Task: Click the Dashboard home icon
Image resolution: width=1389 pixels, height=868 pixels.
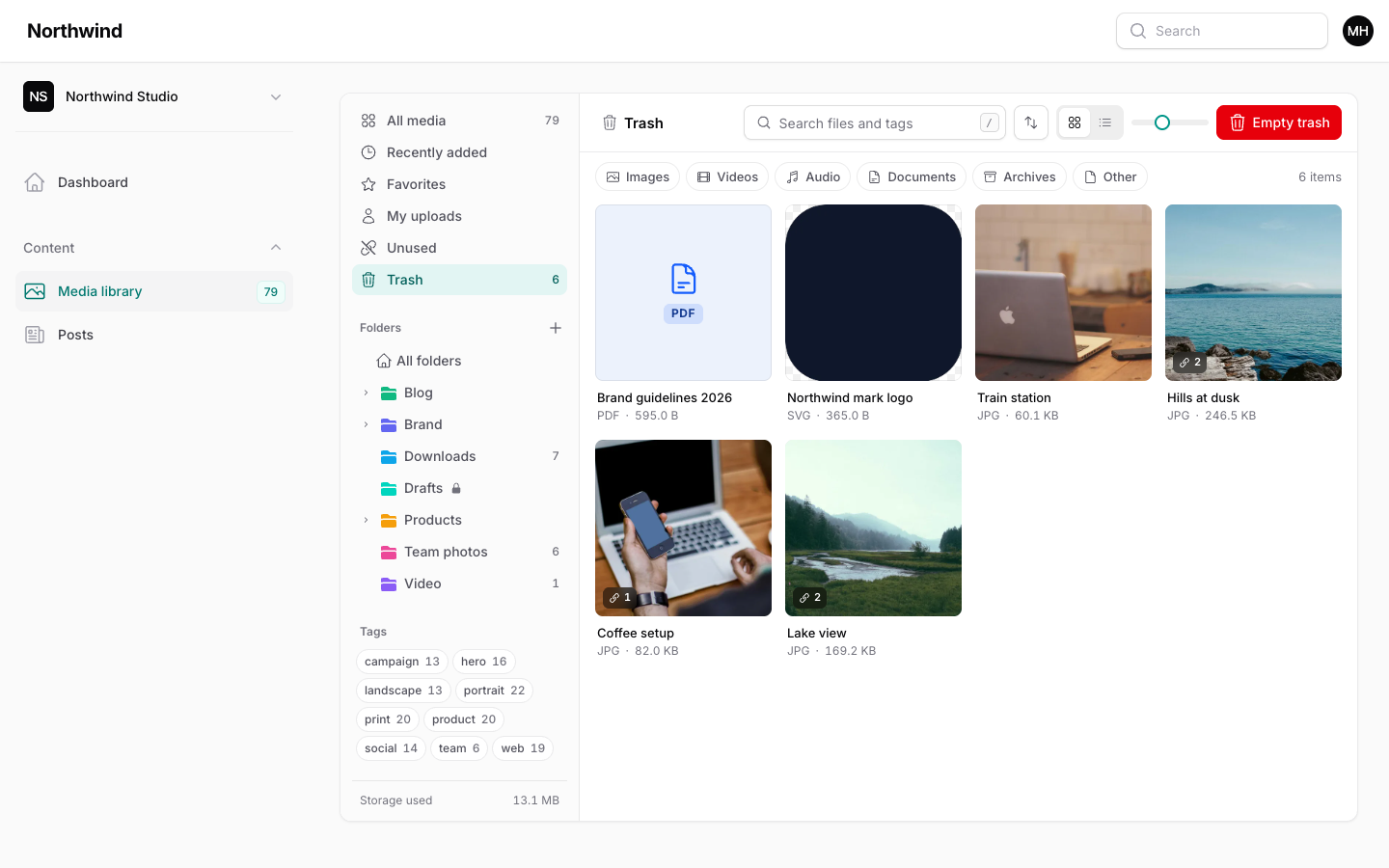Action: click(x=35, y=182)
